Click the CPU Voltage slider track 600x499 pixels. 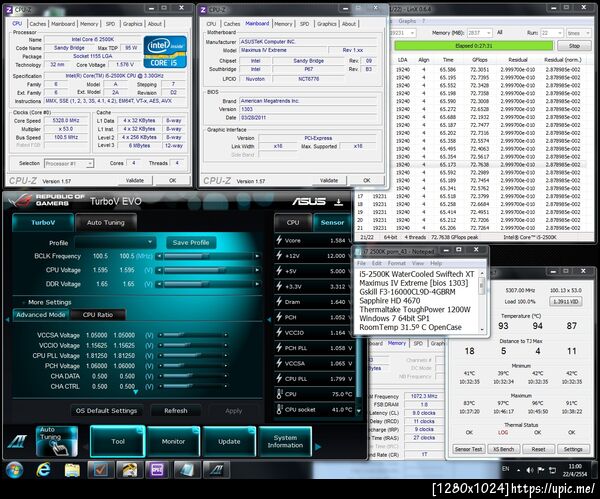click(208, 270)
